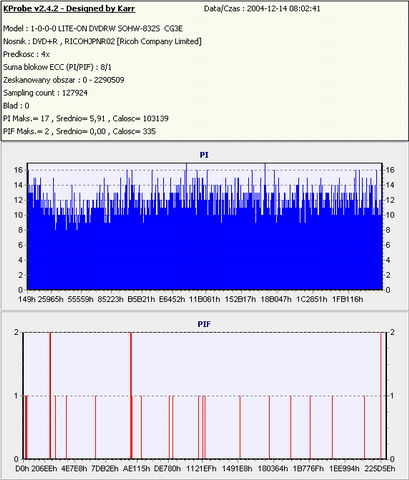
Task: Click the thick PIF spike near AE115h
Action: (x=131, y=396)
